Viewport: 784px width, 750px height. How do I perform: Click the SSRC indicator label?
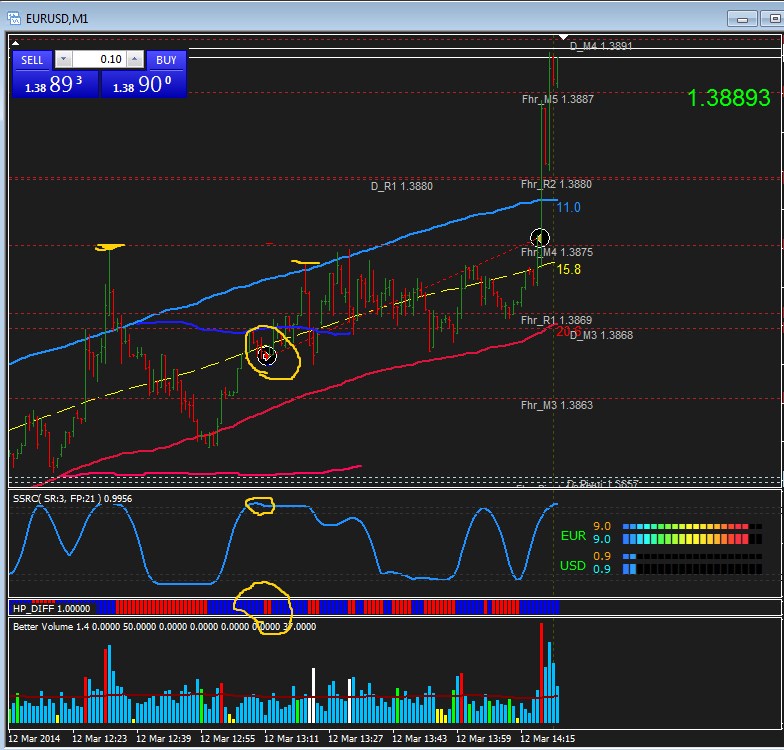[72, 498]
